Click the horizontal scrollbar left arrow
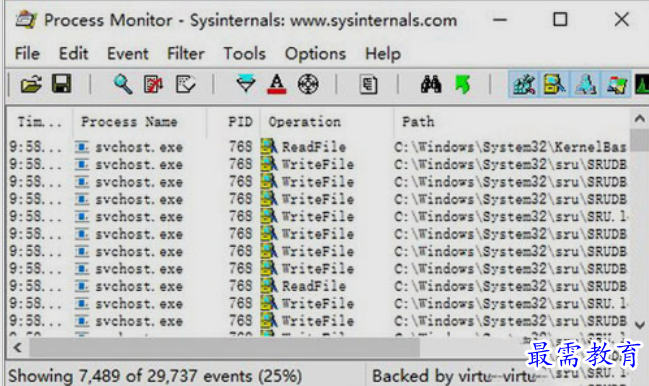The height and width of the screenshot is (386, 649). click(x=17, y=348)
